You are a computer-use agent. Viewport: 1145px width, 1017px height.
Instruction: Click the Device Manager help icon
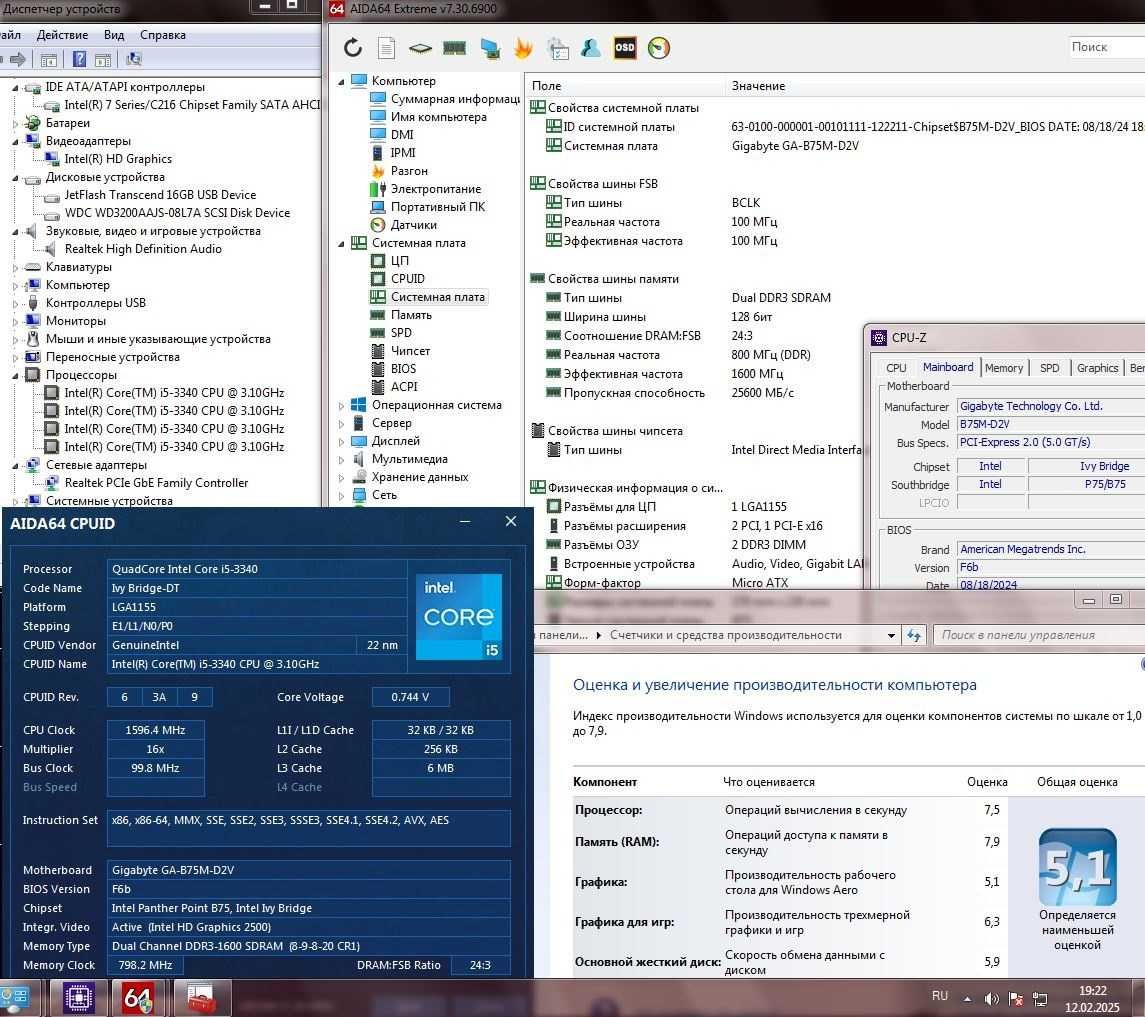coord(80,60)
